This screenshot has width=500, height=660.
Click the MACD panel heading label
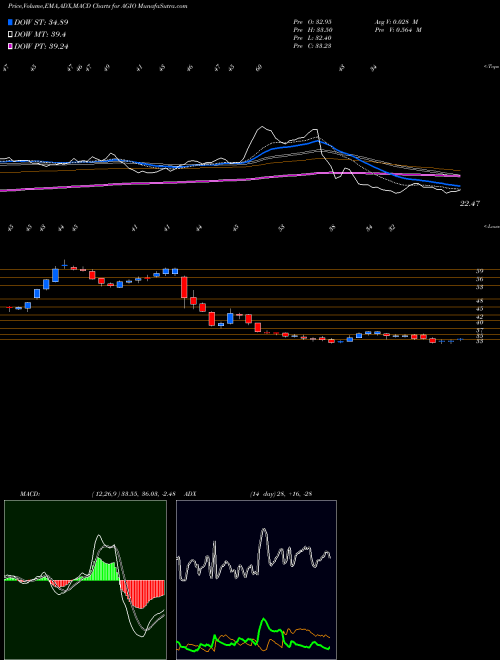point(29,494)
